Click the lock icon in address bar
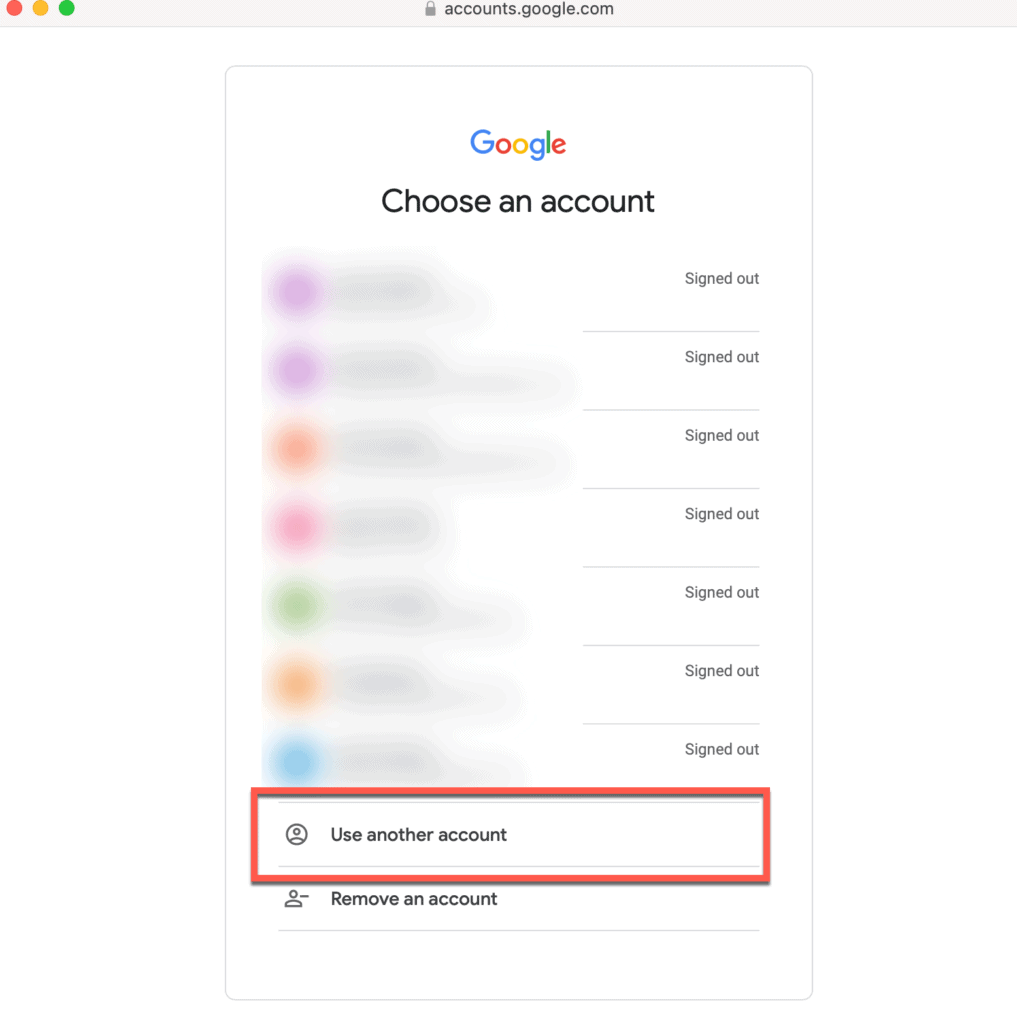This screenshot has height=1024, width=1017. (431, 9)
